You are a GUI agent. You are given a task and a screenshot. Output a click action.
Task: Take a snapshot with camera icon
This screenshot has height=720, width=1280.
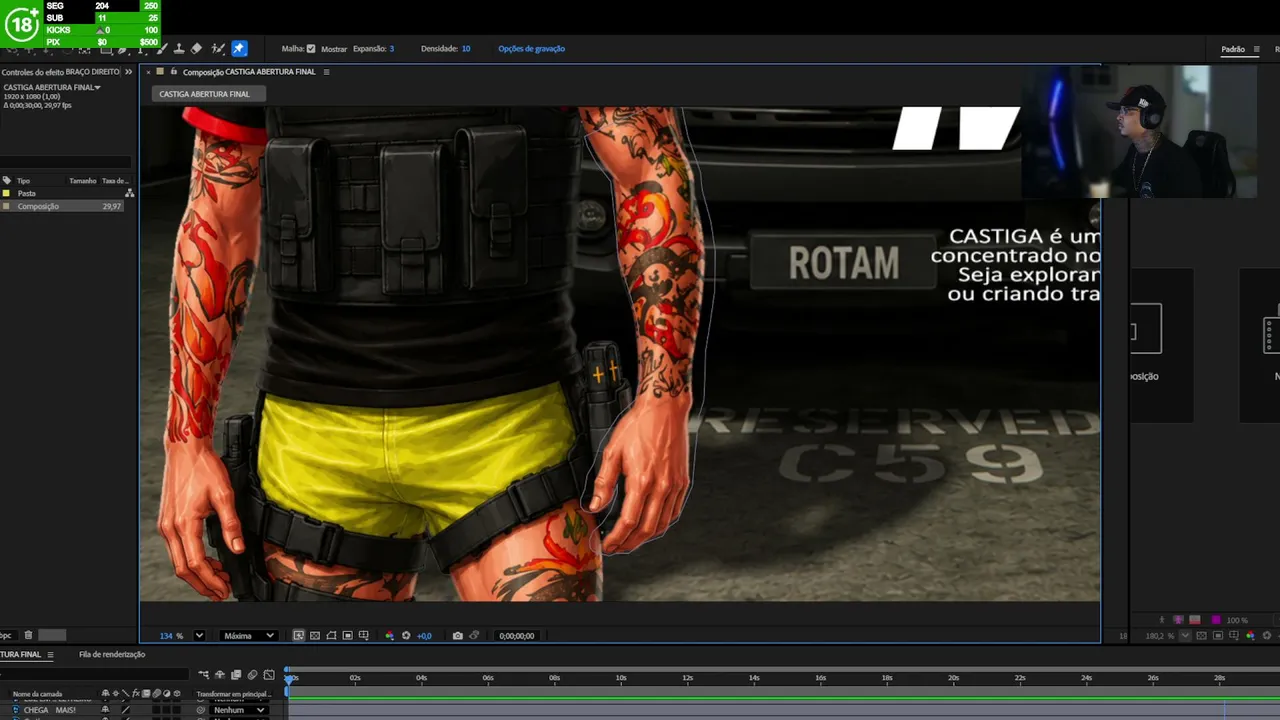tap(458, 636)
